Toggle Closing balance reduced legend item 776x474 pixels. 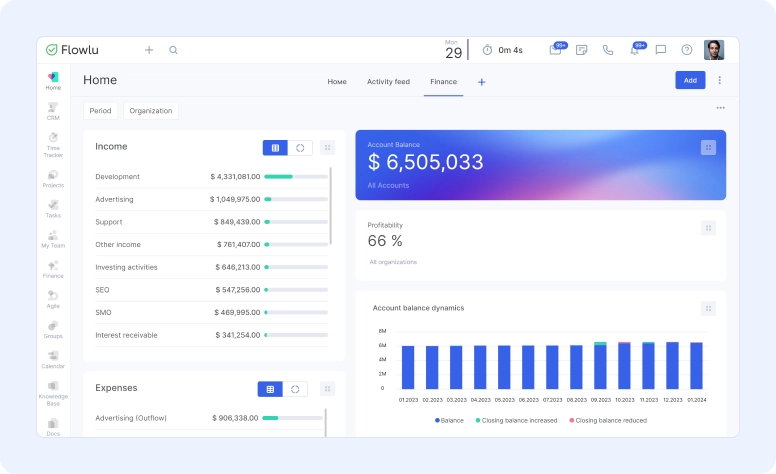click(x=608, y=421)
